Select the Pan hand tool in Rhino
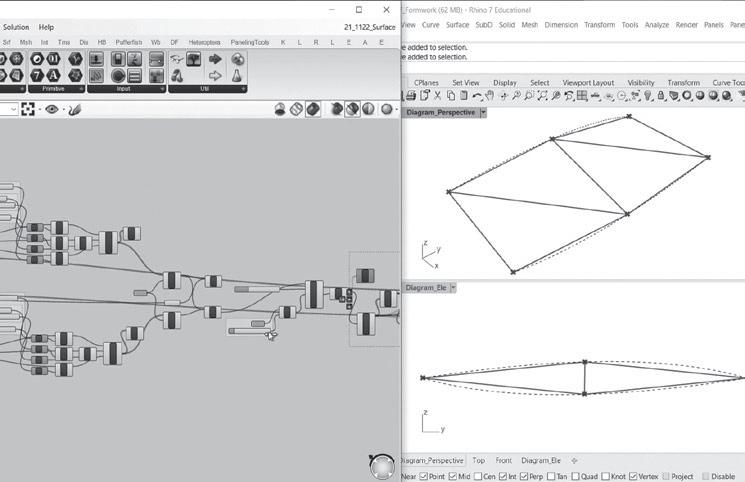This screenshot has width=745, height=482. coord(489,96)
